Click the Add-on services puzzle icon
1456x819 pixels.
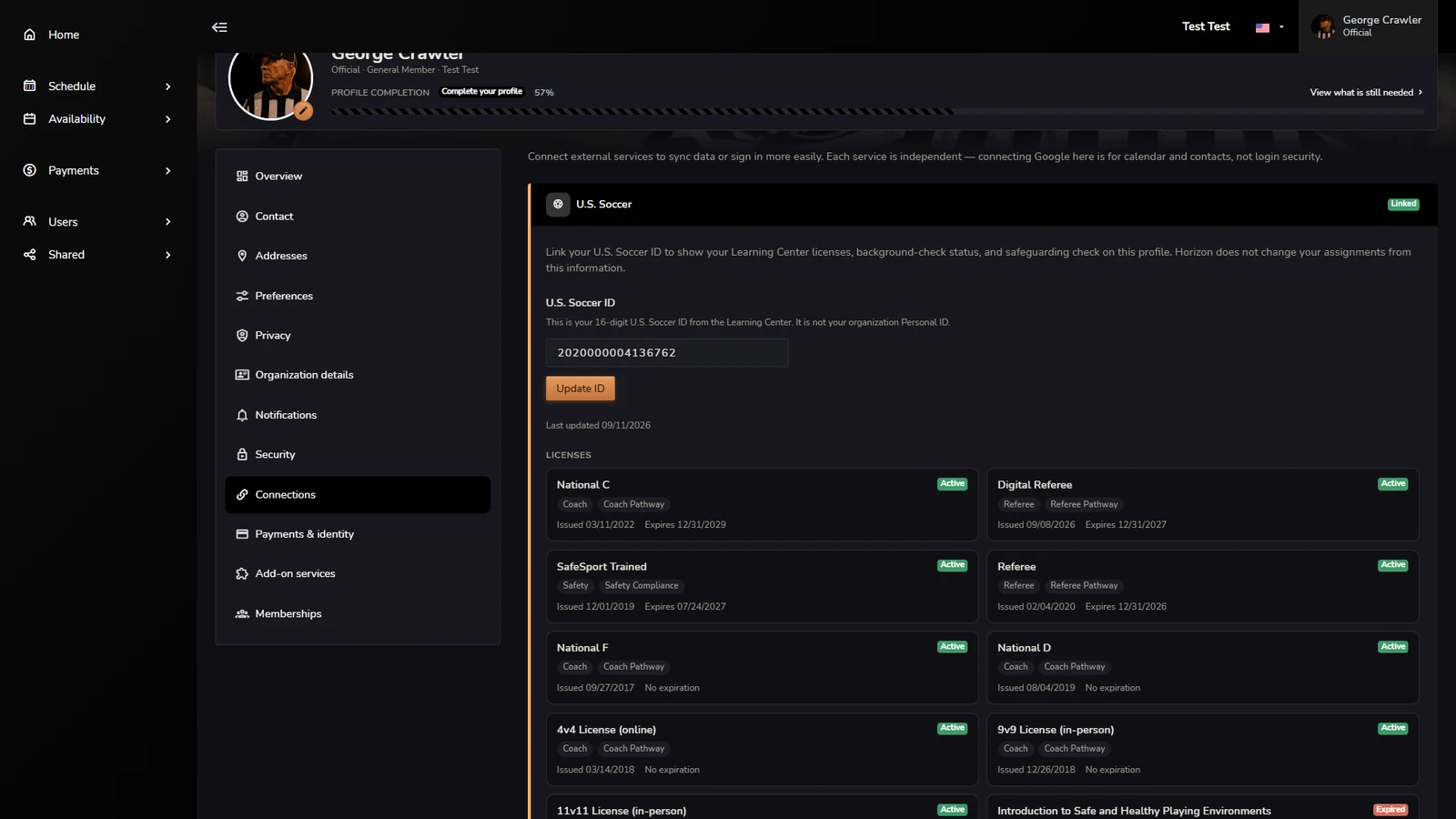[x=242, y=573]
